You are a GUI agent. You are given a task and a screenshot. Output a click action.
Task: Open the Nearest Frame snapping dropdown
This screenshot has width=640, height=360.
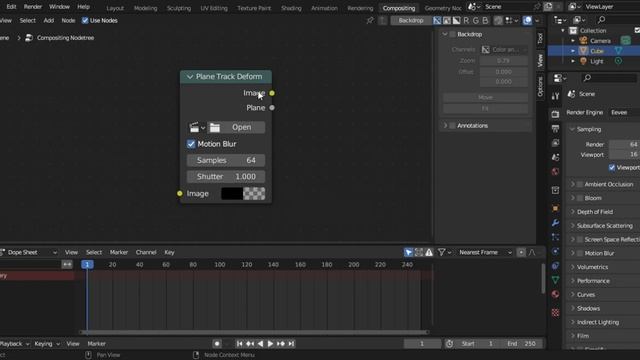pyautogui.click(x=485, y=253)
